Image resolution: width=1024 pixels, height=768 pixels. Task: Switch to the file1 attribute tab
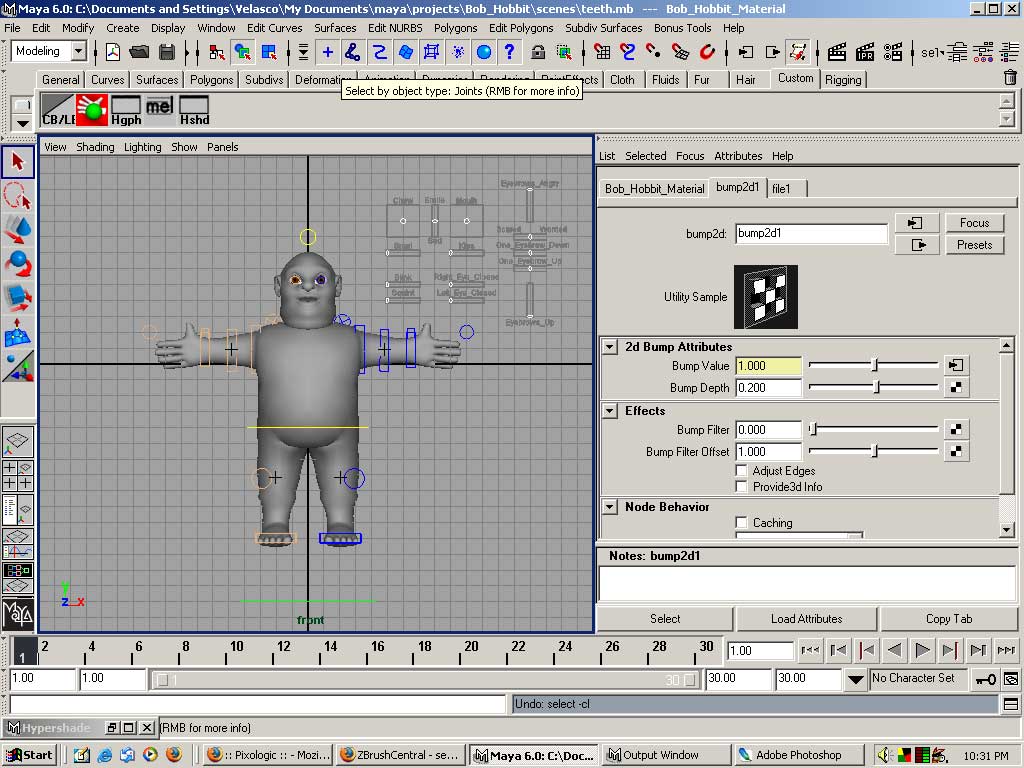781,188
